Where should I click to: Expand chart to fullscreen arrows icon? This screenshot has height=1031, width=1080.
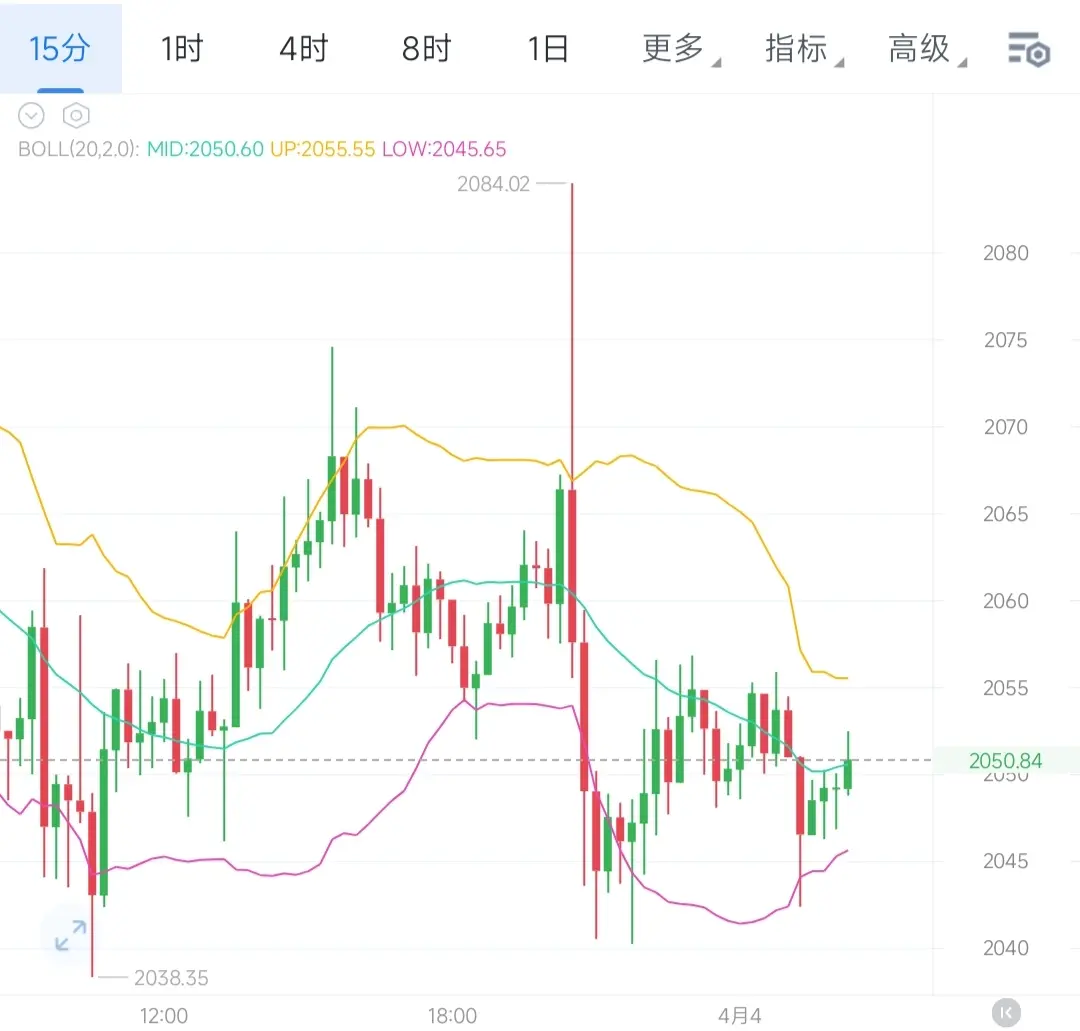tap(70, 935)
